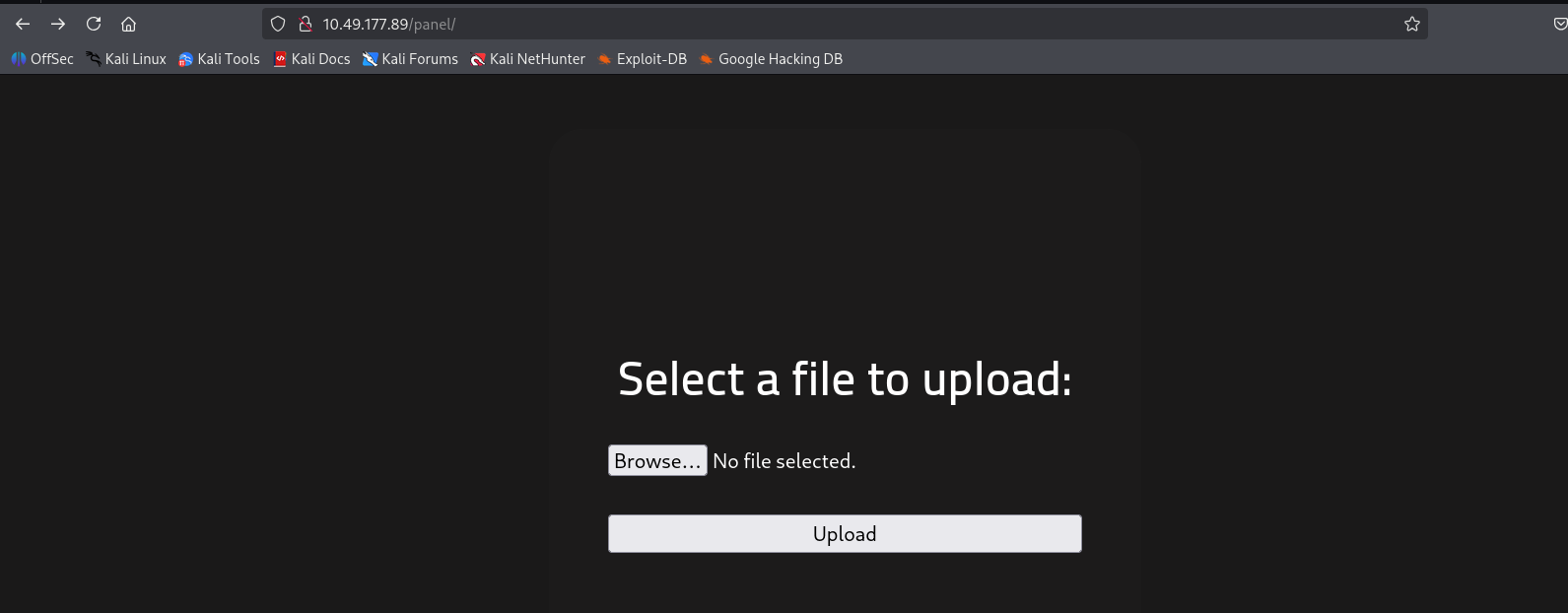This screenshot has width=1568, height=613.
Task: Click the insecure connection padlock icon
Action: click(x=305, y=24)
